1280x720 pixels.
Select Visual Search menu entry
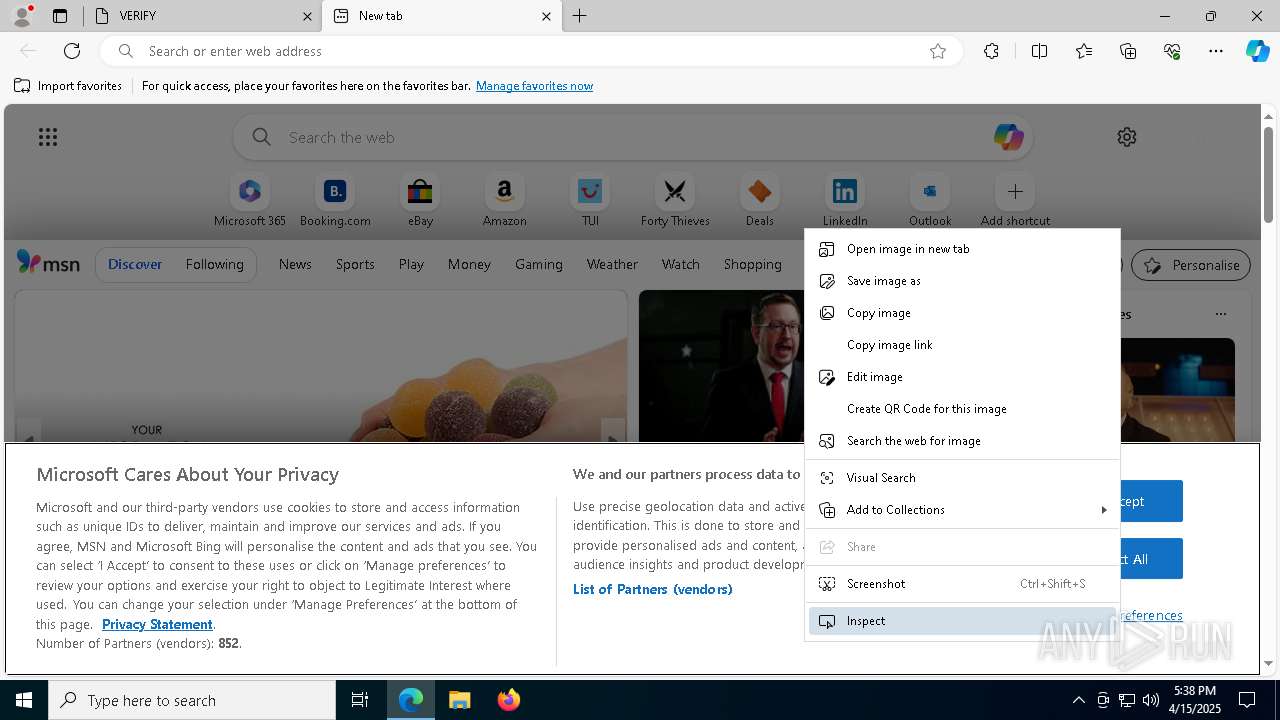962,478
